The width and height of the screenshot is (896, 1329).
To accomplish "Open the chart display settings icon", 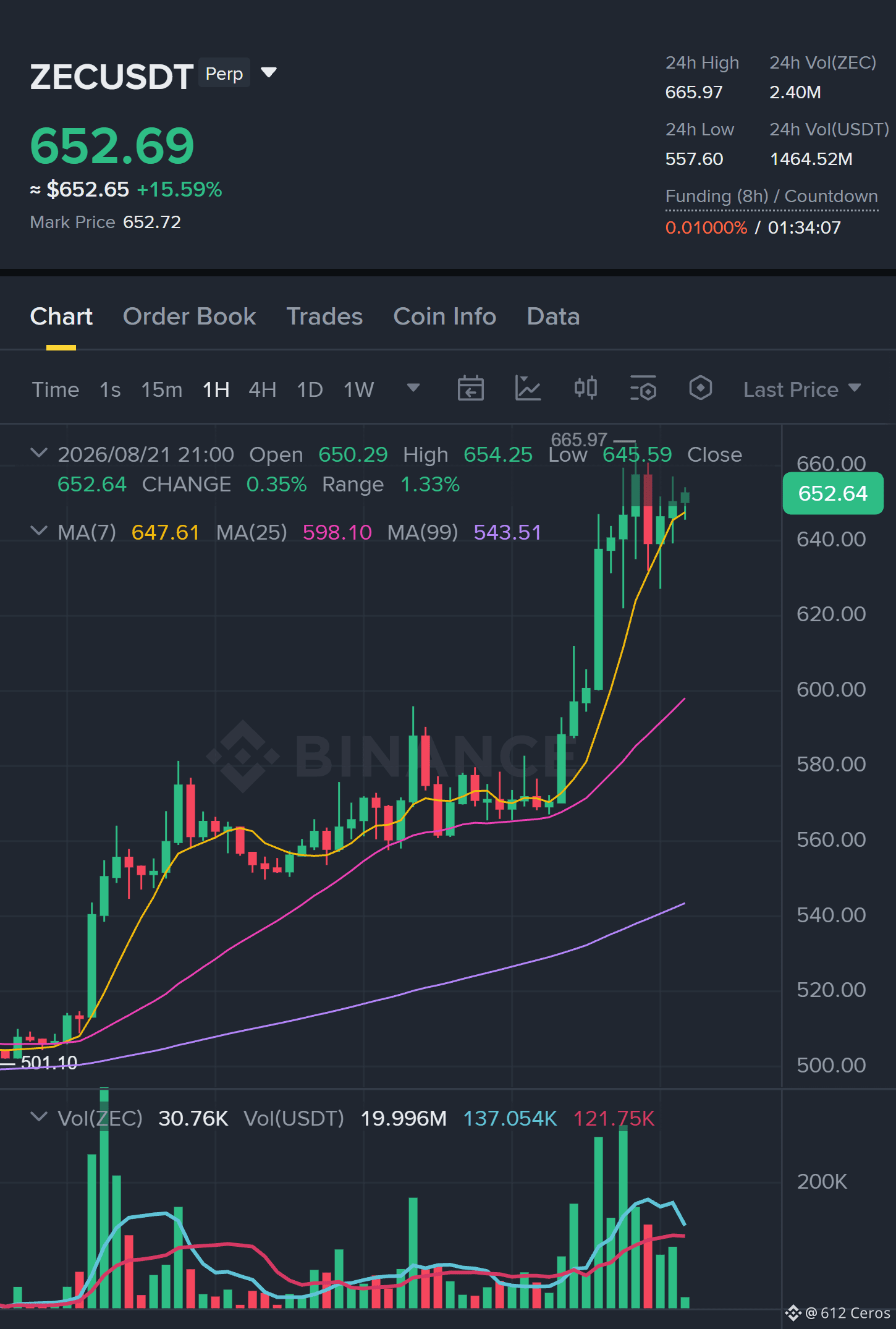I will point(643,389).
